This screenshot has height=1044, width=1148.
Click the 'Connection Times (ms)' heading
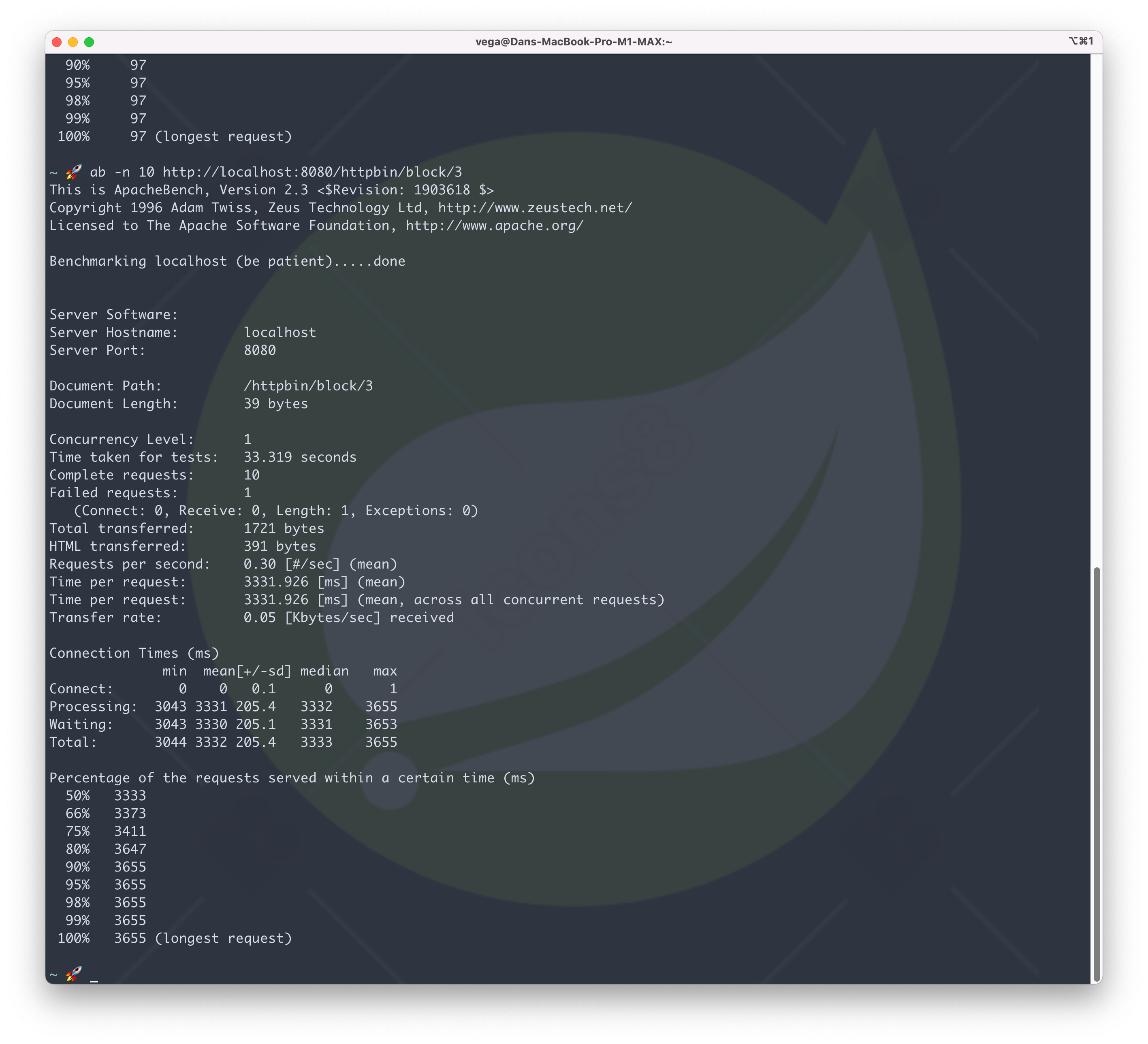(x=134, y=654)
